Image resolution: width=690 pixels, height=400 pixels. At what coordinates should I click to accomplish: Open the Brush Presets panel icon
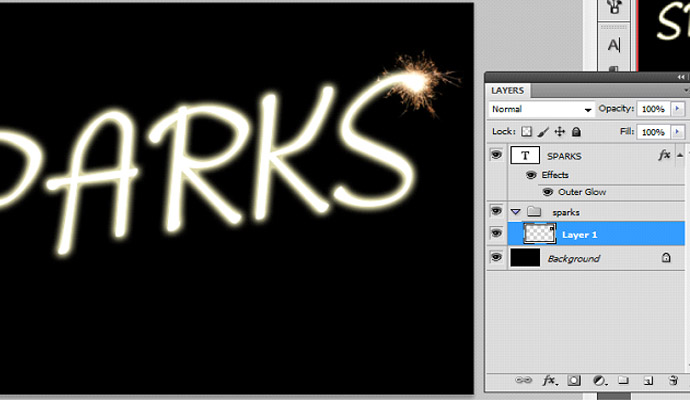[x=614, y=7]
